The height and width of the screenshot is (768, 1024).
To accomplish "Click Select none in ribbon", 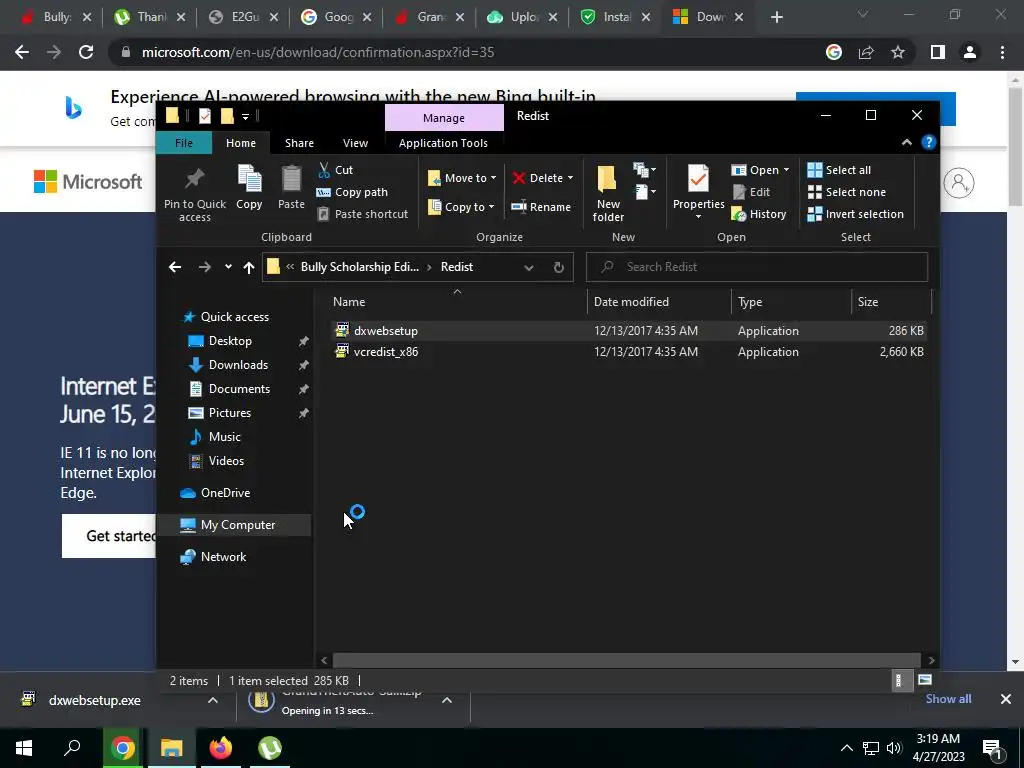I will (x=847, y=192).
